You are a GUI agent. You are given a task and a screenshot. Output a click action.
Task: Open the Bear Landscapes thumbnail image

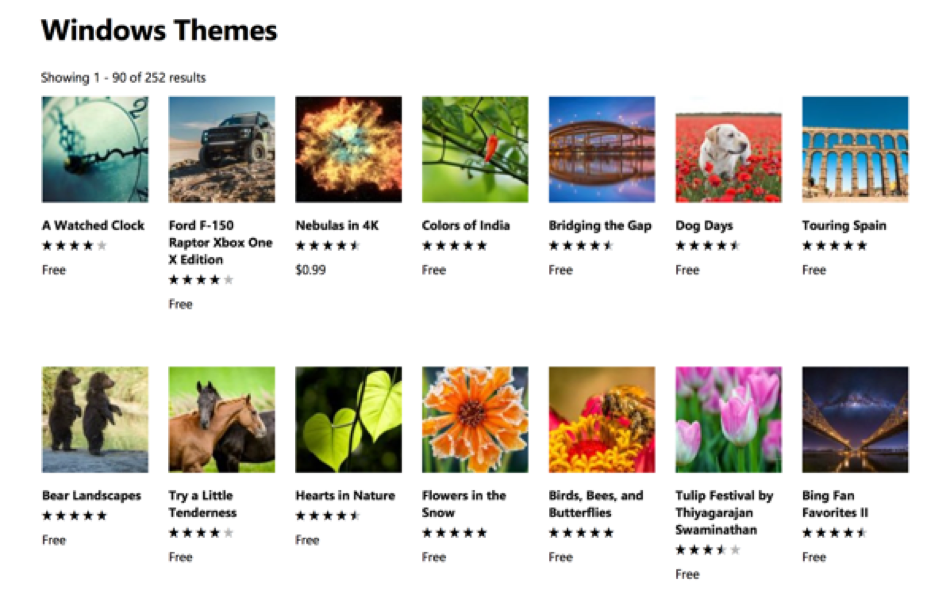coord(95,420)
